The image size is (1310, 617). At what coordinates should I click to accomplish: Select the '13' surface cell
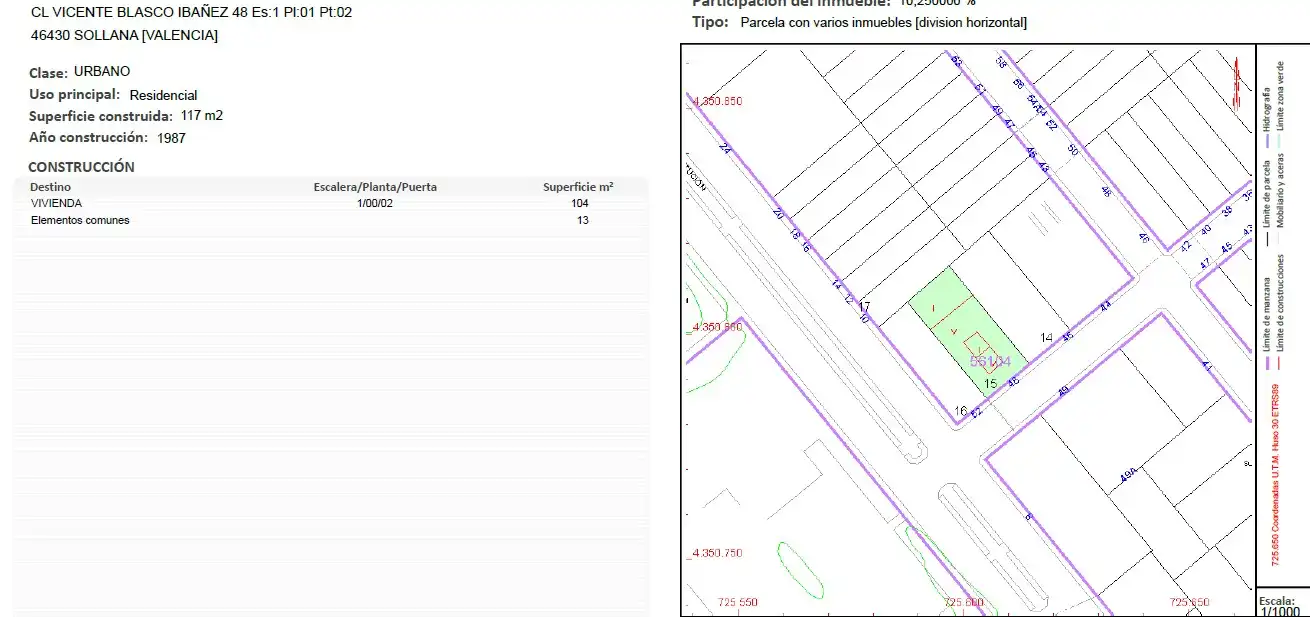click(583, 220)
